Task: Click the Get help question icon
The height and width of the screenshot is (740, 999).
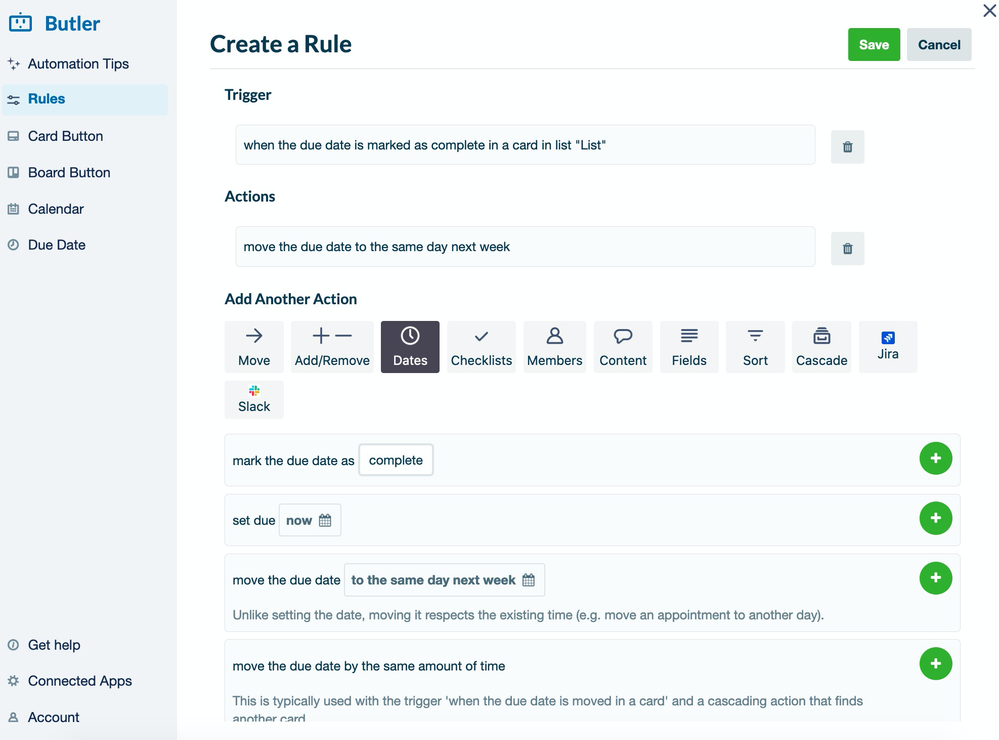Action: 13,645
